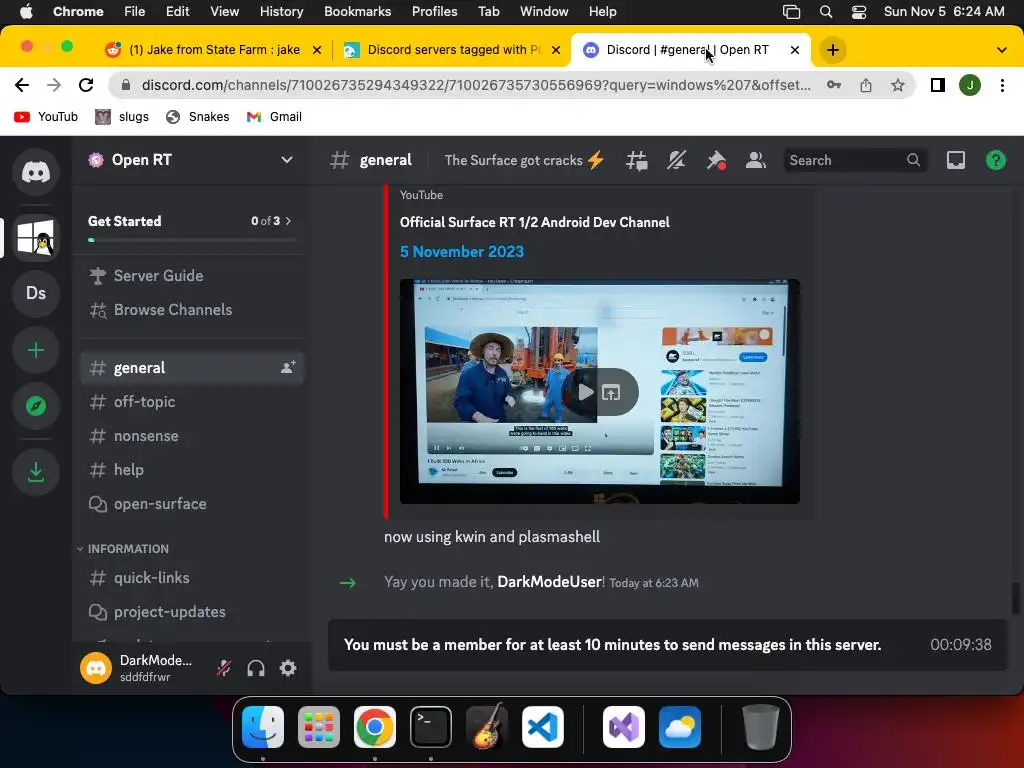Viewport: 1024px width, 768px height.
Task: Open the password key icon in address bar
Action: pyautogui.click(x=833, y=85)
